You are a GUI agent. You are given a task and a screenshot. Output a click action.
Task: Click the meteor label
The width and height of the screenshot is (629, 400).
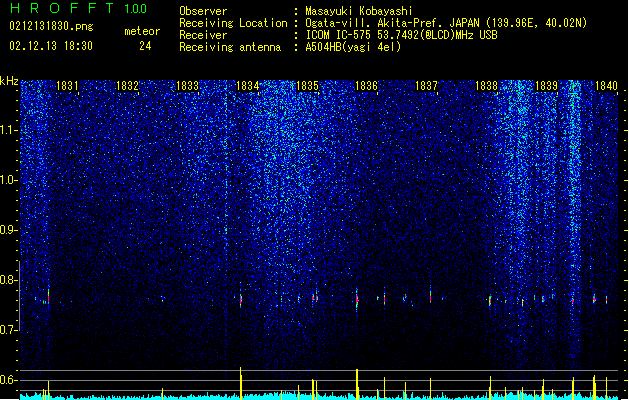click(x=142, y=31)
